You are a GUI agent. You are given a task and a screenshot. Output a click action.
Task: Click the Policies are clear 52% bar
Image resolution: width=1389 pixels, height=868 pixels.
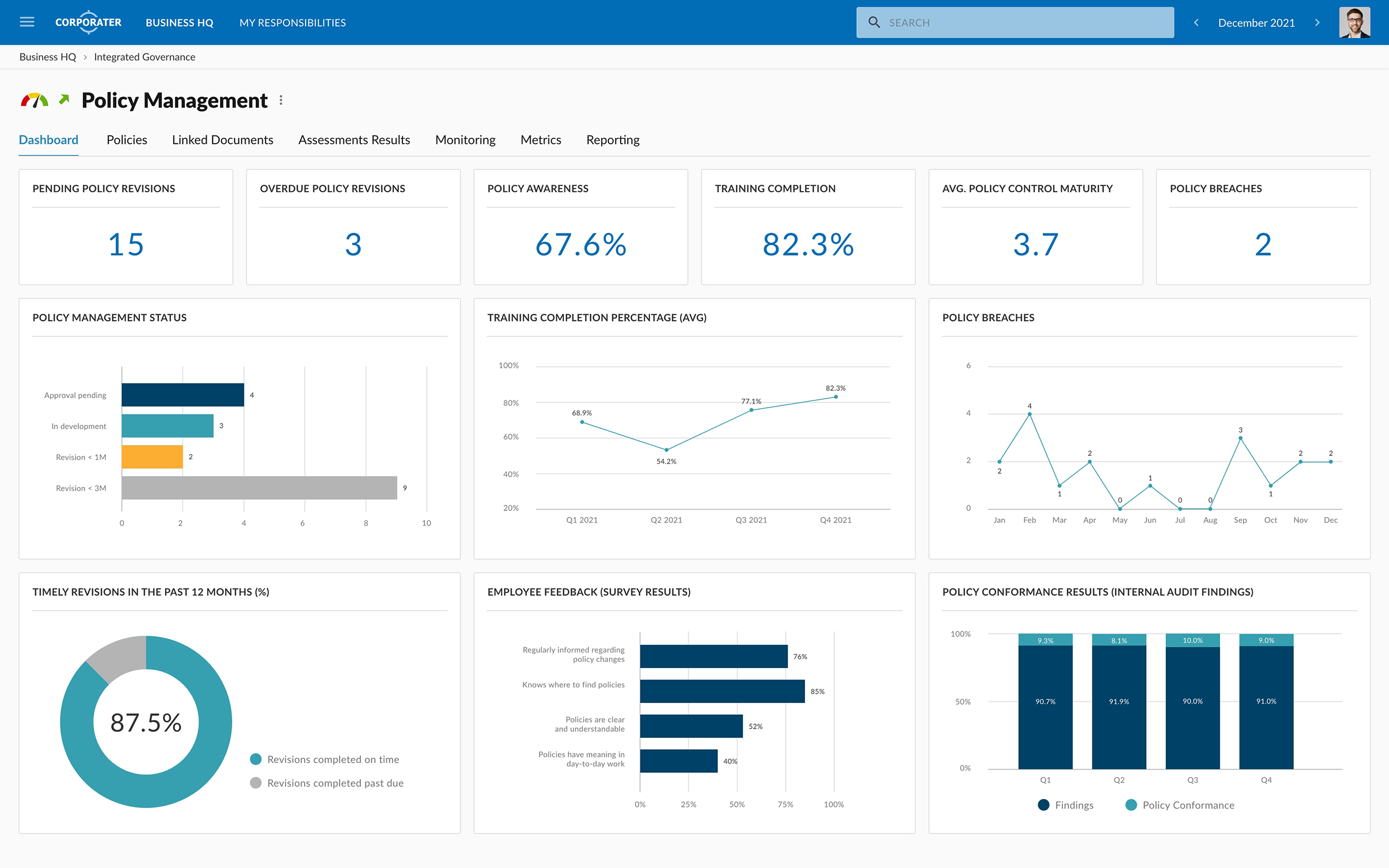[x=691, y=726]
